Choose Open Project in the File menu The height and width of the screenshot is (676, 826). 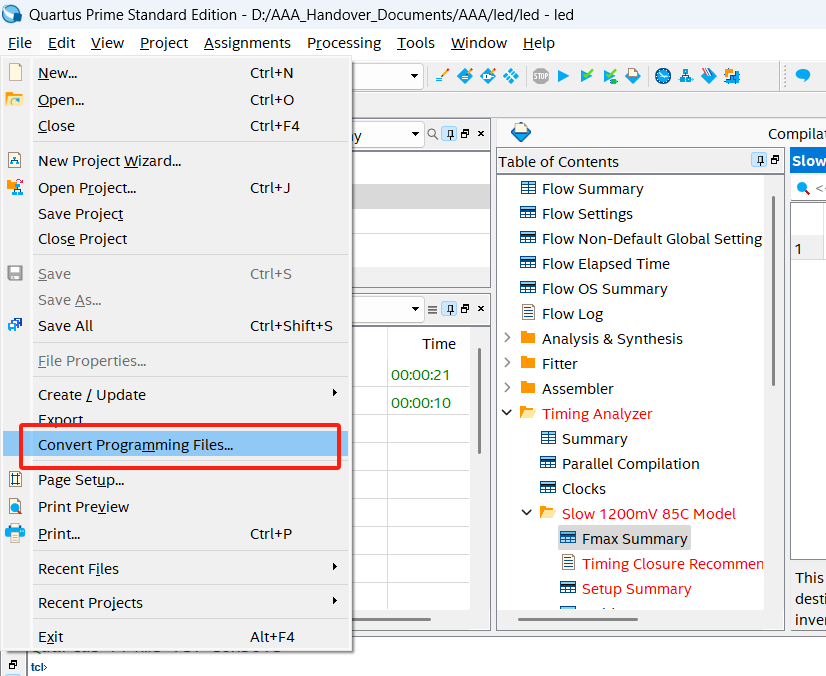click(176, 188)
